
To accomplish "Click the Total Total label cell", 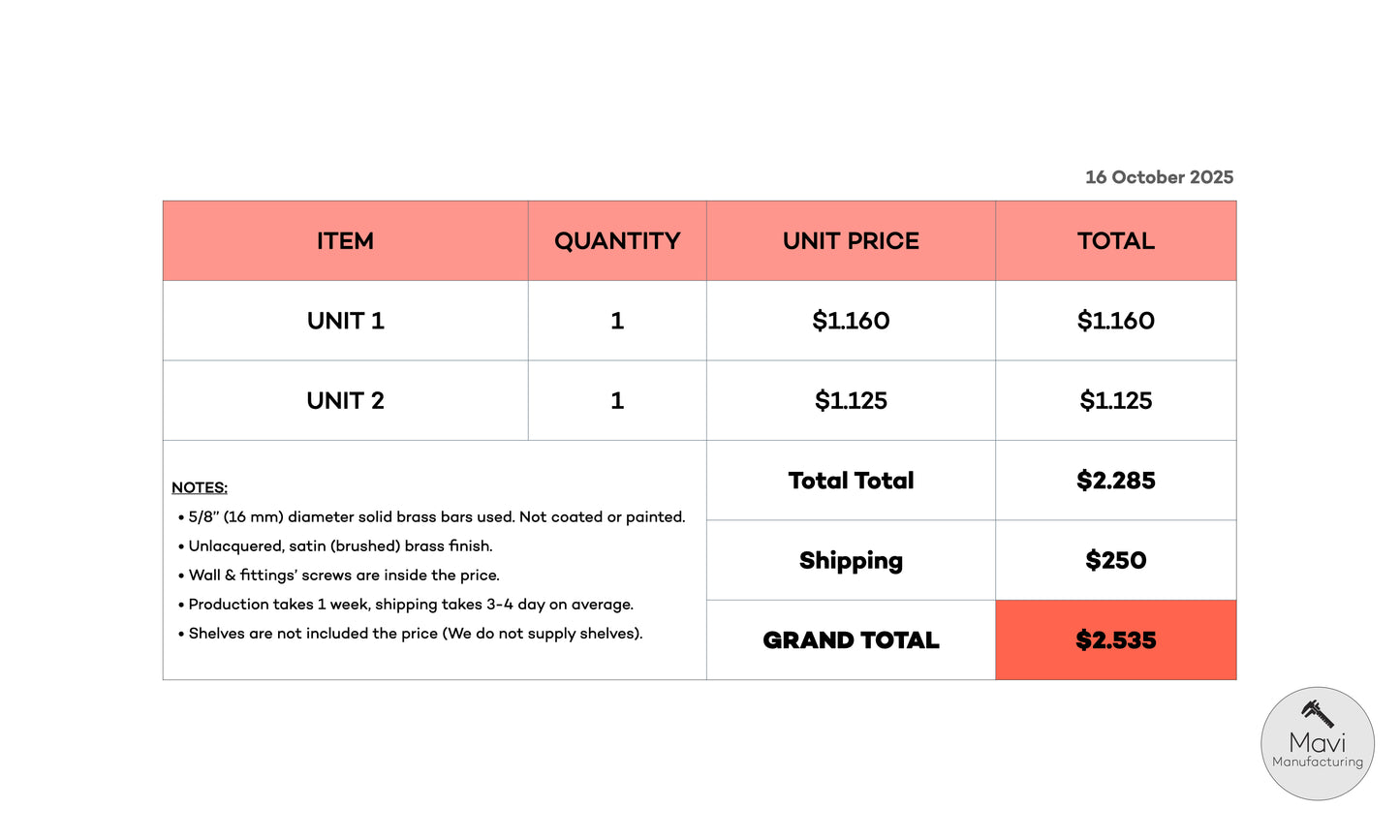I will (x=851, y=481).
